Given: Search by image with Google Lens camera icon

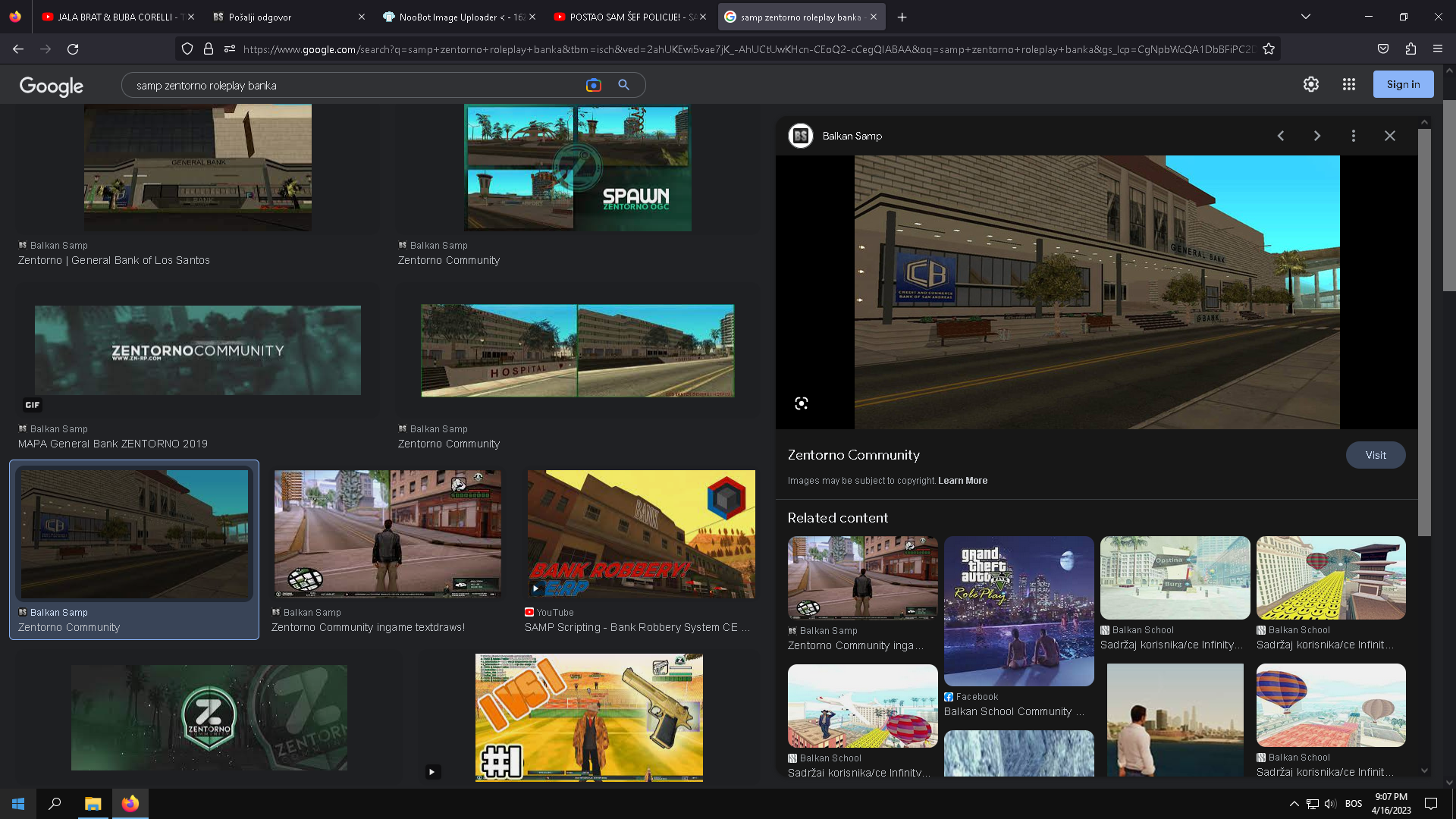Looking at the screenshot, I should [594, 85].
